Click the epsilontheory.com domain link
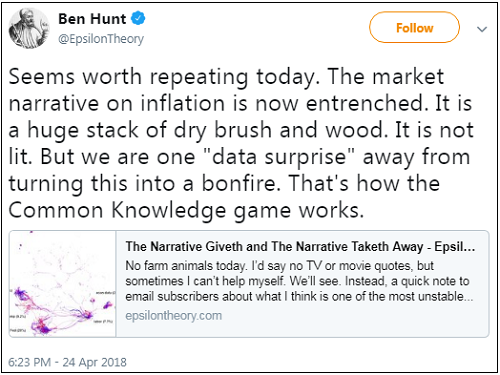This screenshot has width=500, height=375. point(174,315)
